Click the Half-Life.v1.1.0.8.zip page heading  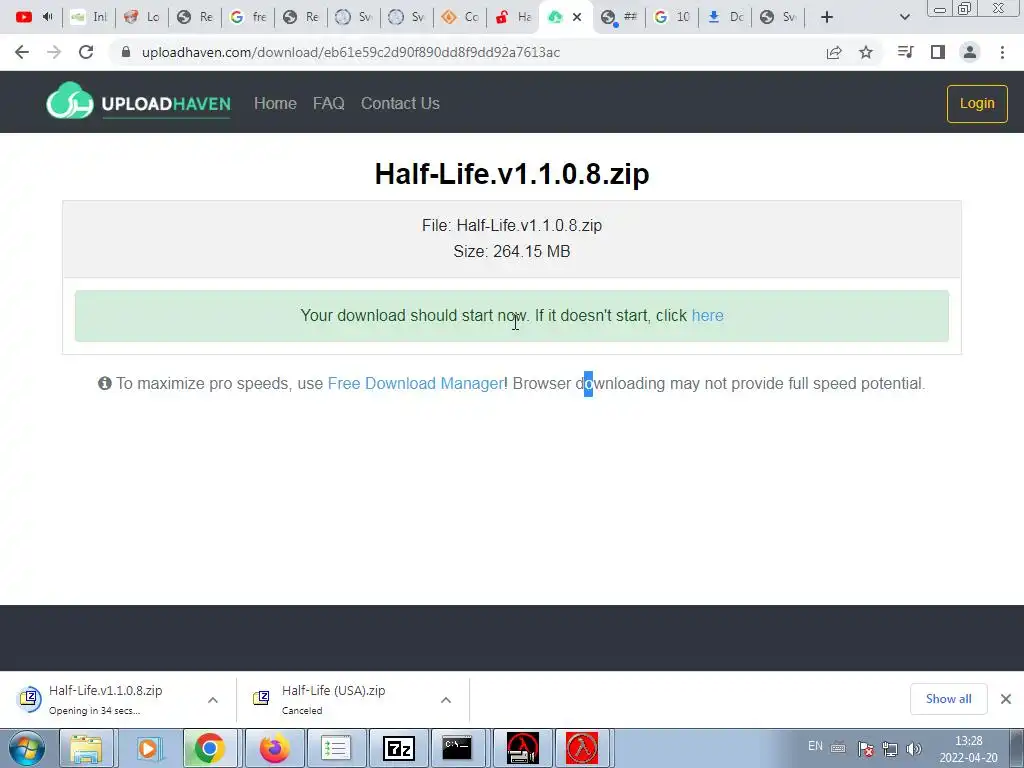(512, 174)
